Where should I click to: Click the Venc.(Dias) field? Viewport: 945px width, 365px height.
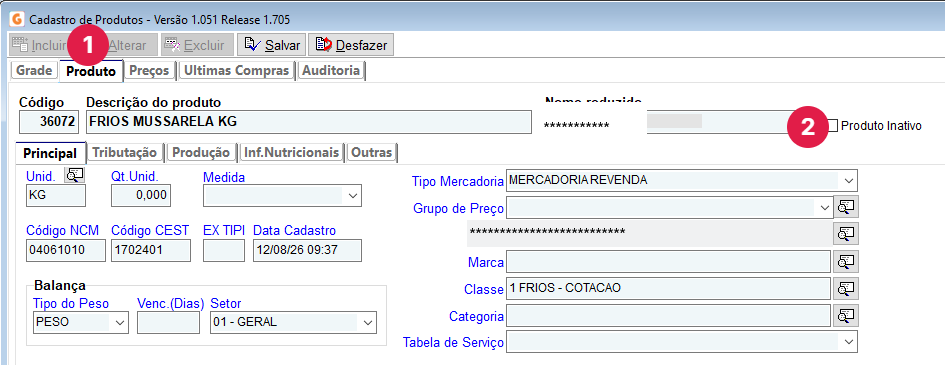(x=169, y=322)
